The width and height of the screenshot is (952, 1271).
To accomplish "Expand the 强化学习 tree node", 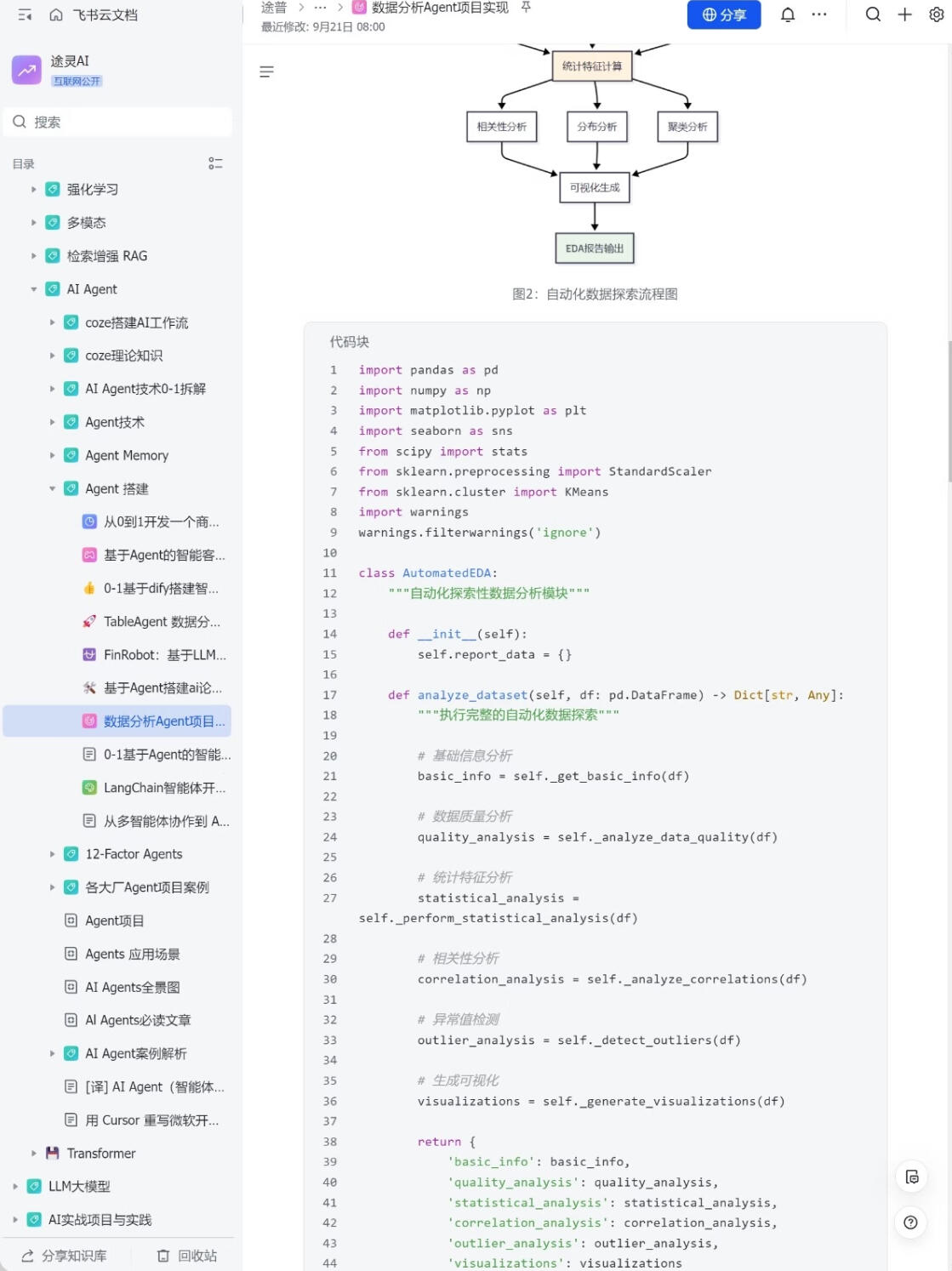I will 34,190.
